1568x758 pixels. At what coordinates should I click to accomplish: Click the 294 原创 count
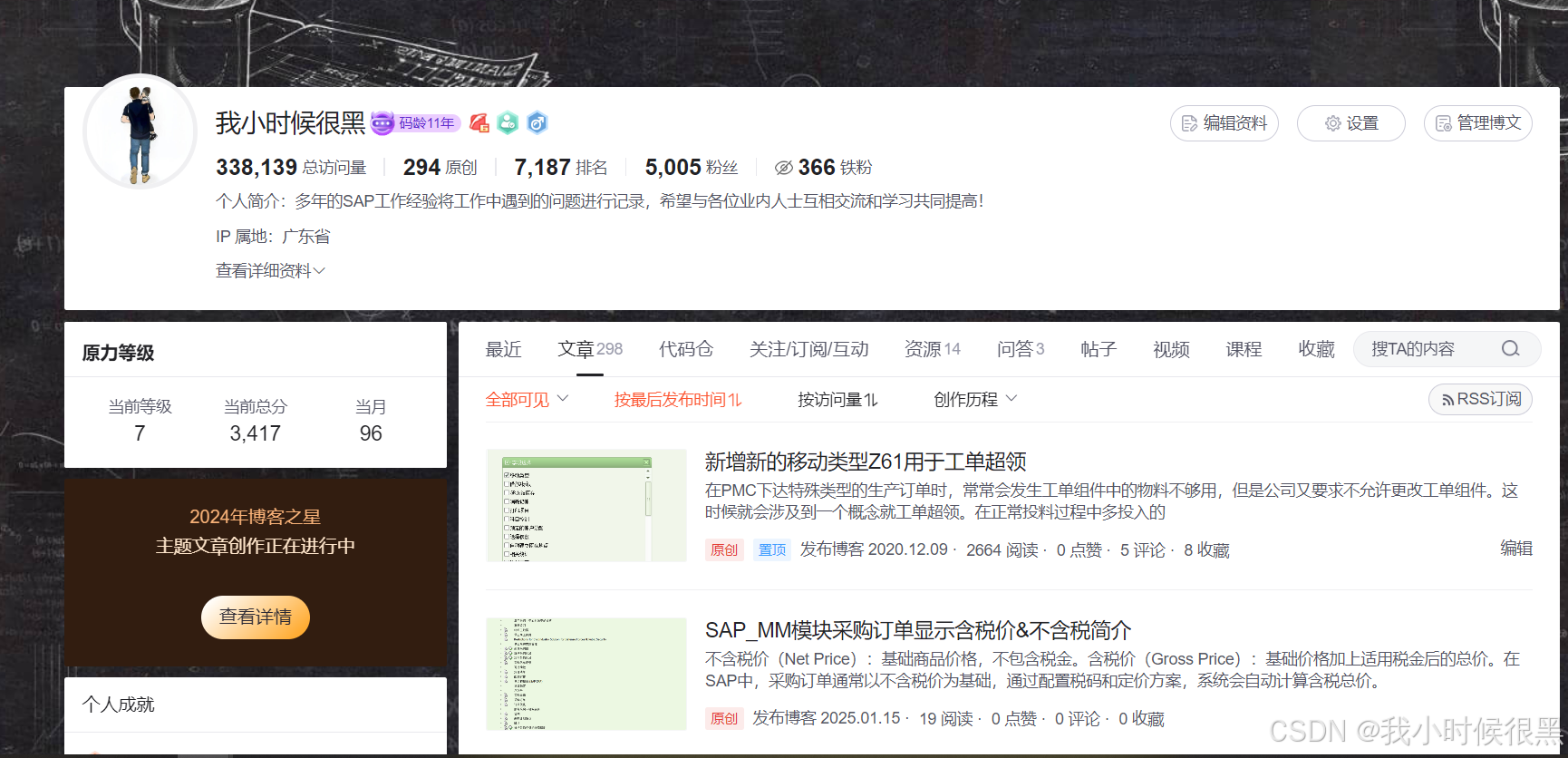(440, 168)
